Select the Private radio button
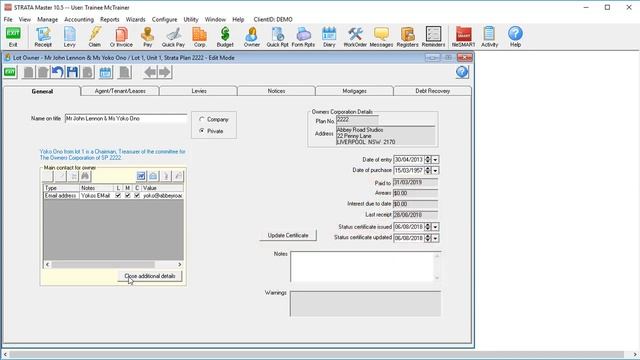This screenshot has height=360, width=640. click(x=202, y=131)
